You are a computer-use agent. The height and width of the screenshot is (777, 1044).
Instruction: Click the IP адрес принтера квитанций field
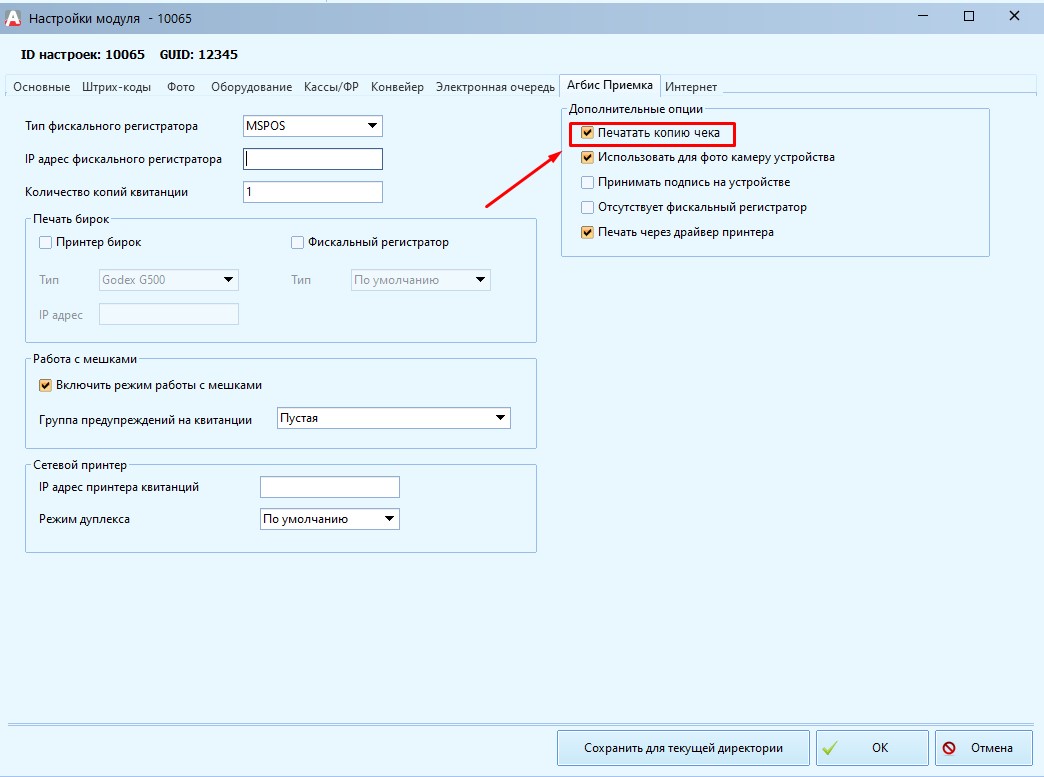coord(330,487)
